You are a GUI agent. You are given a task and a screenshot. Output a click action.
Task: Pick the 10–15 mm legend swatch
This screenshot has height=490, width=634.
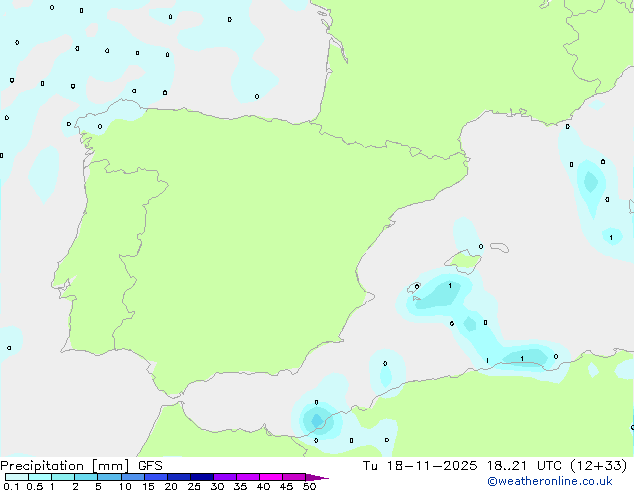(132, 477)
